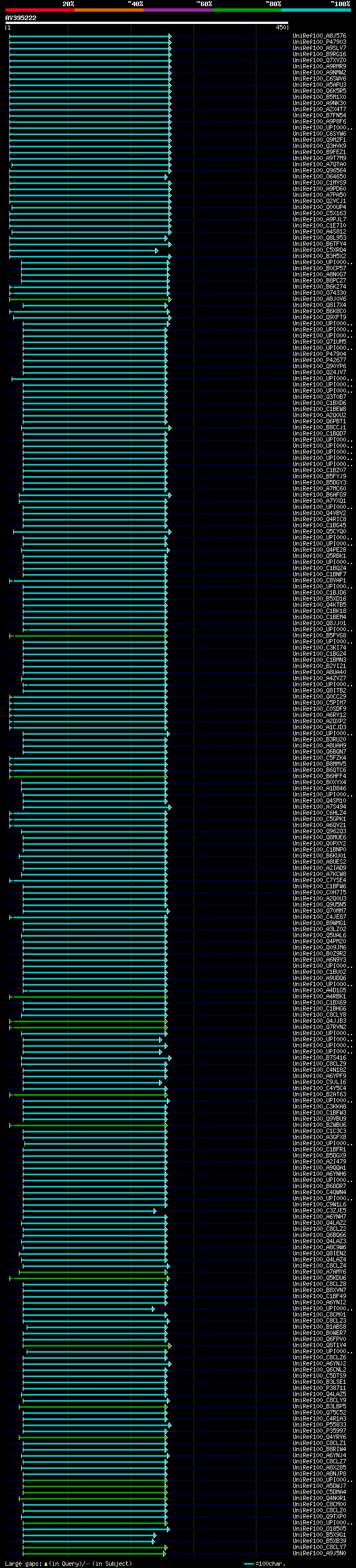Select hit label UniRef100_C5GPK1

[x=319, y=819]
